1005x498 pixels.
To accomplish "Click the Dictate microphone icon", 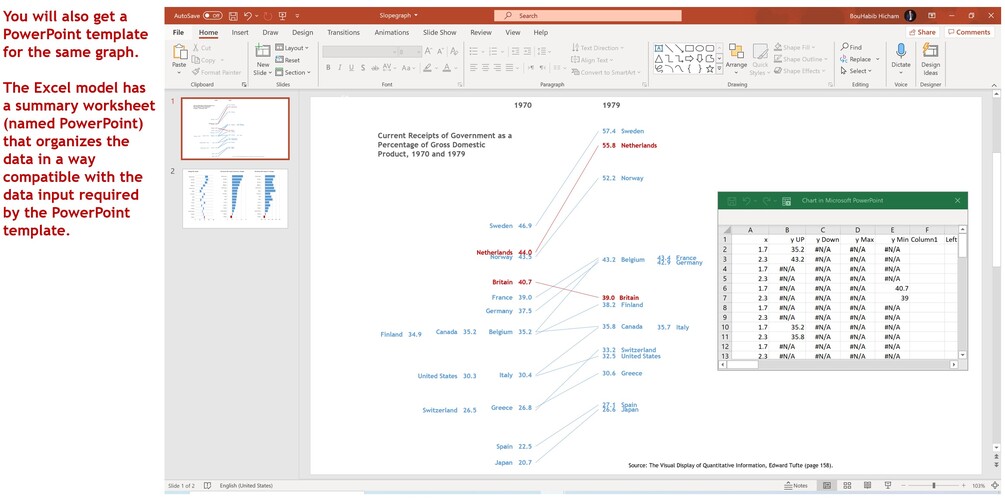I will pos(901,56).
